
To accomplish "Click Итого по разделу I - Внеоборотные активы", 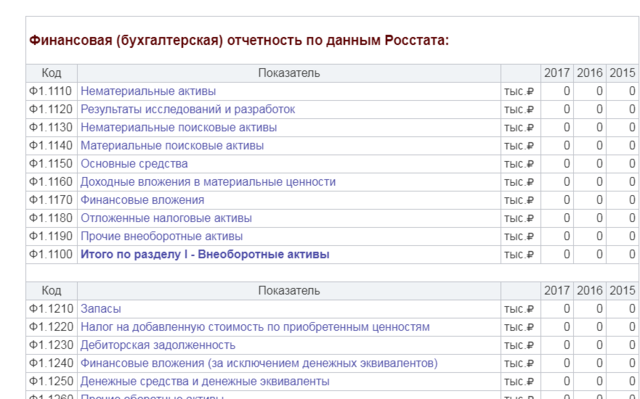I will pos(205,255).
